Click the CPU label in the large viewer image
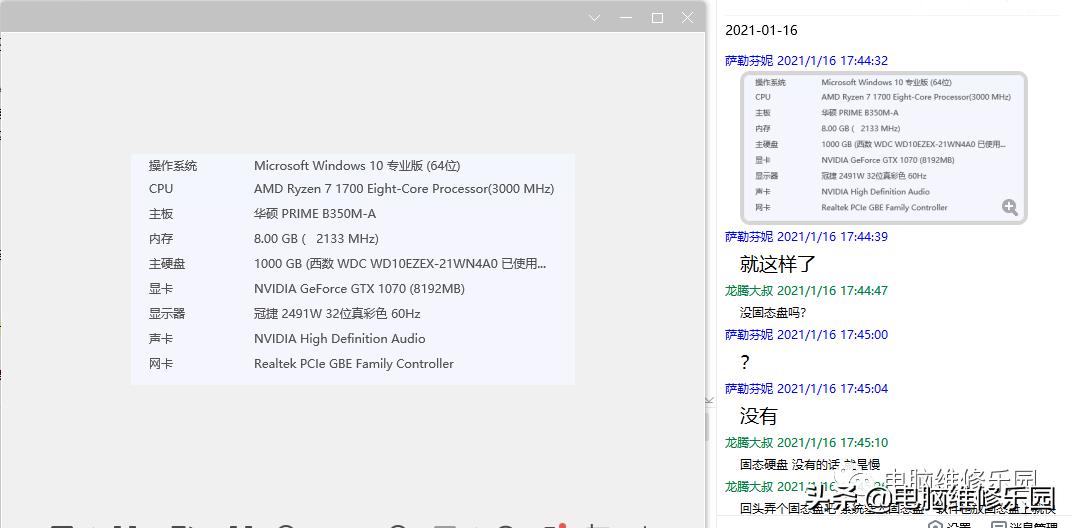This screenshot has width=1072, height=528. (161, 189)
